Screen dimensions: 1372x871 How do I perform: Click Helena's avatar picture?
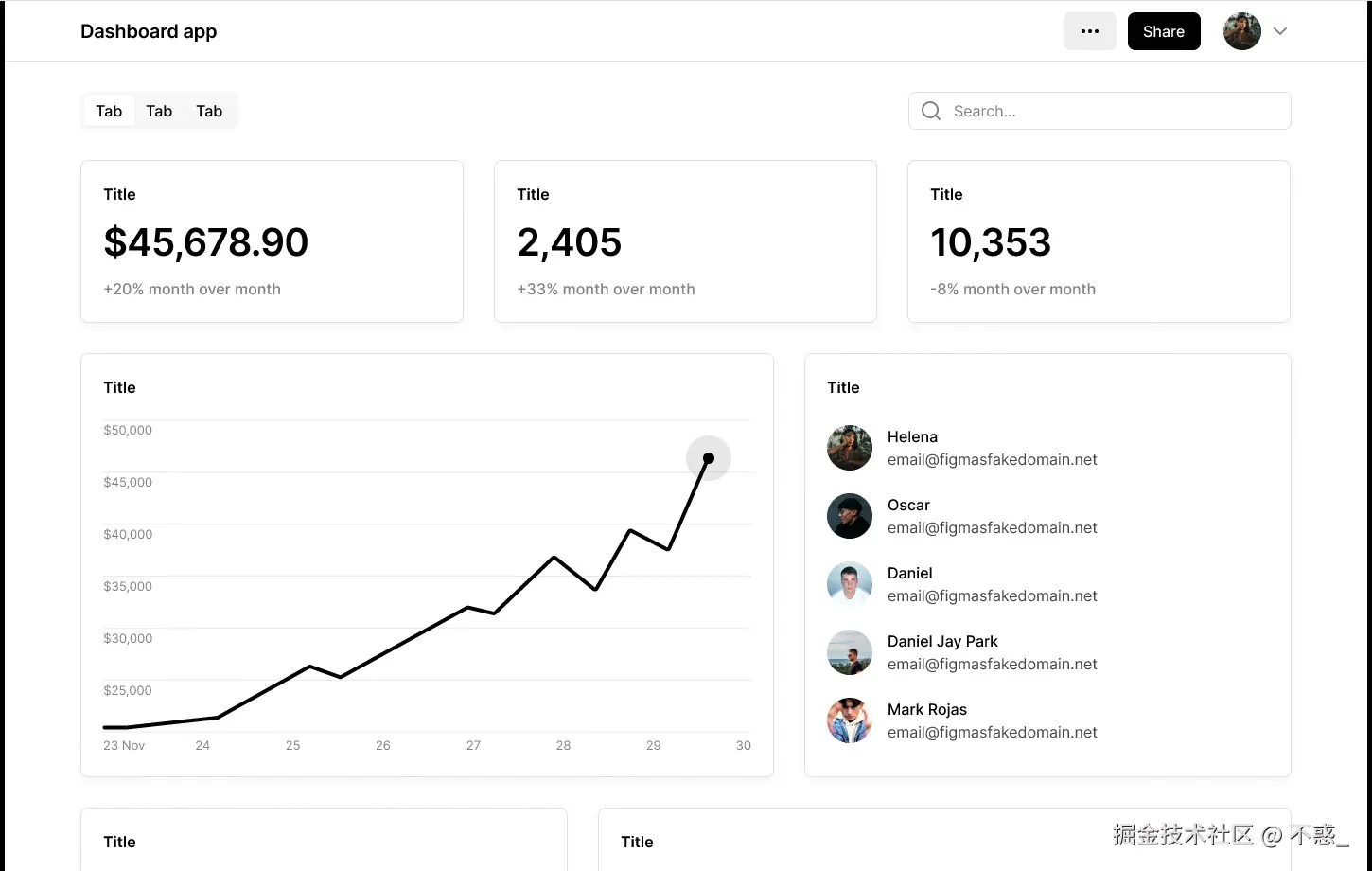[x=849, y=448]
